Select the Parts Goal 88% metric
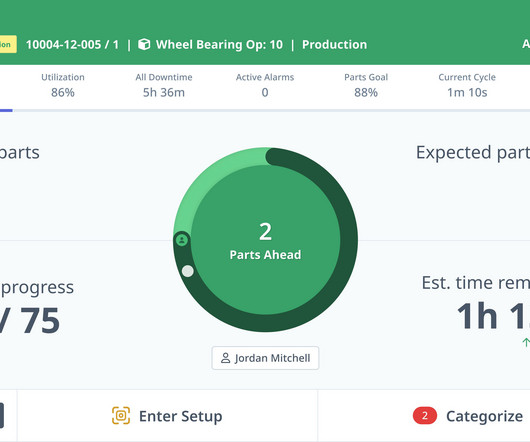This screenshot has width=530, height=442. (366, 85)
